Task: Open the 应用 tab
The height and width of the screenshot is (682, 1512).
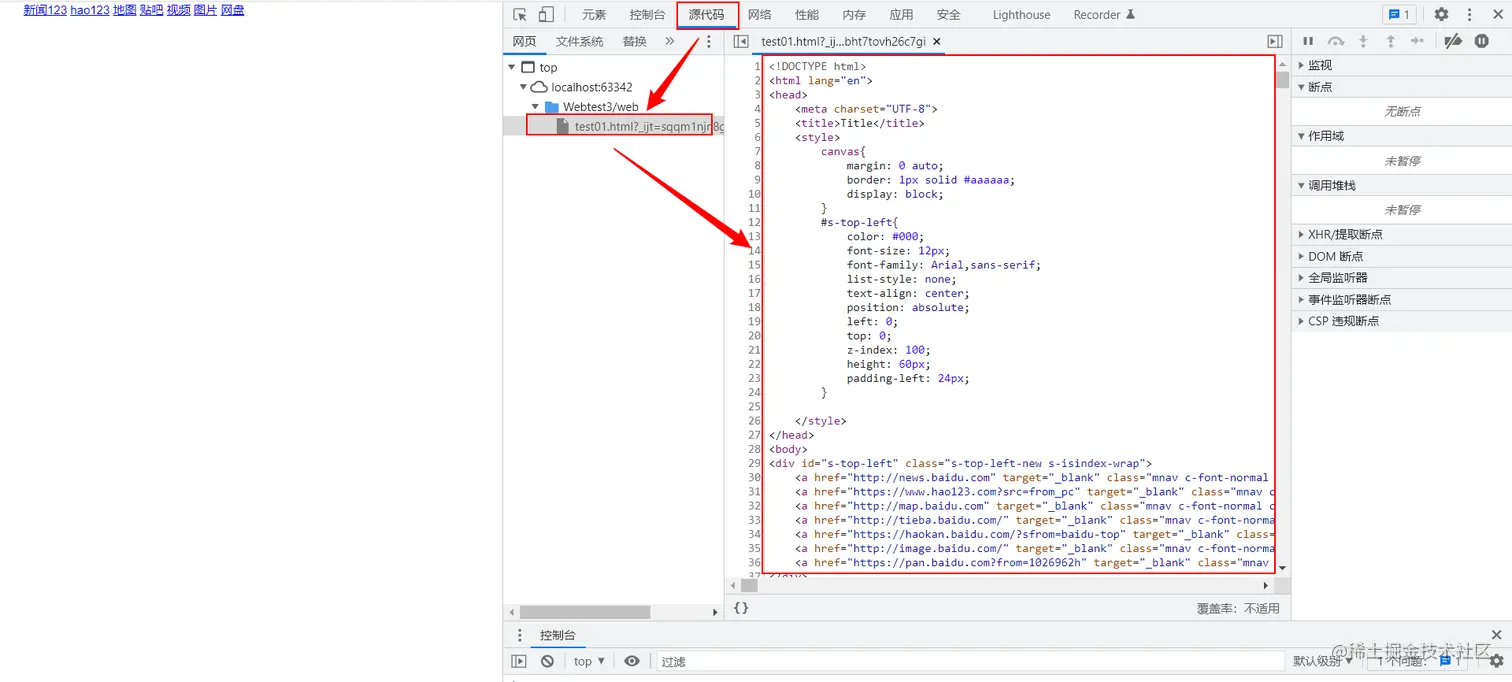Action: click(x=901, y=15)
